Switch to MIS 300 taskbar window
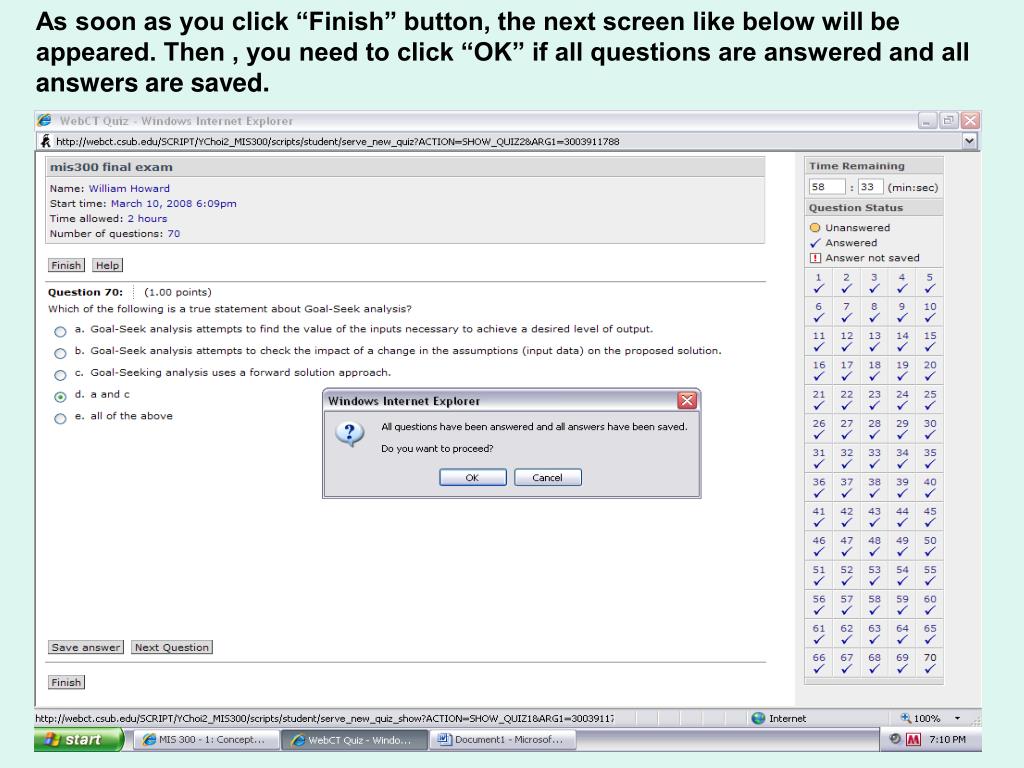 pyautogui.click(x=205, y=739)
